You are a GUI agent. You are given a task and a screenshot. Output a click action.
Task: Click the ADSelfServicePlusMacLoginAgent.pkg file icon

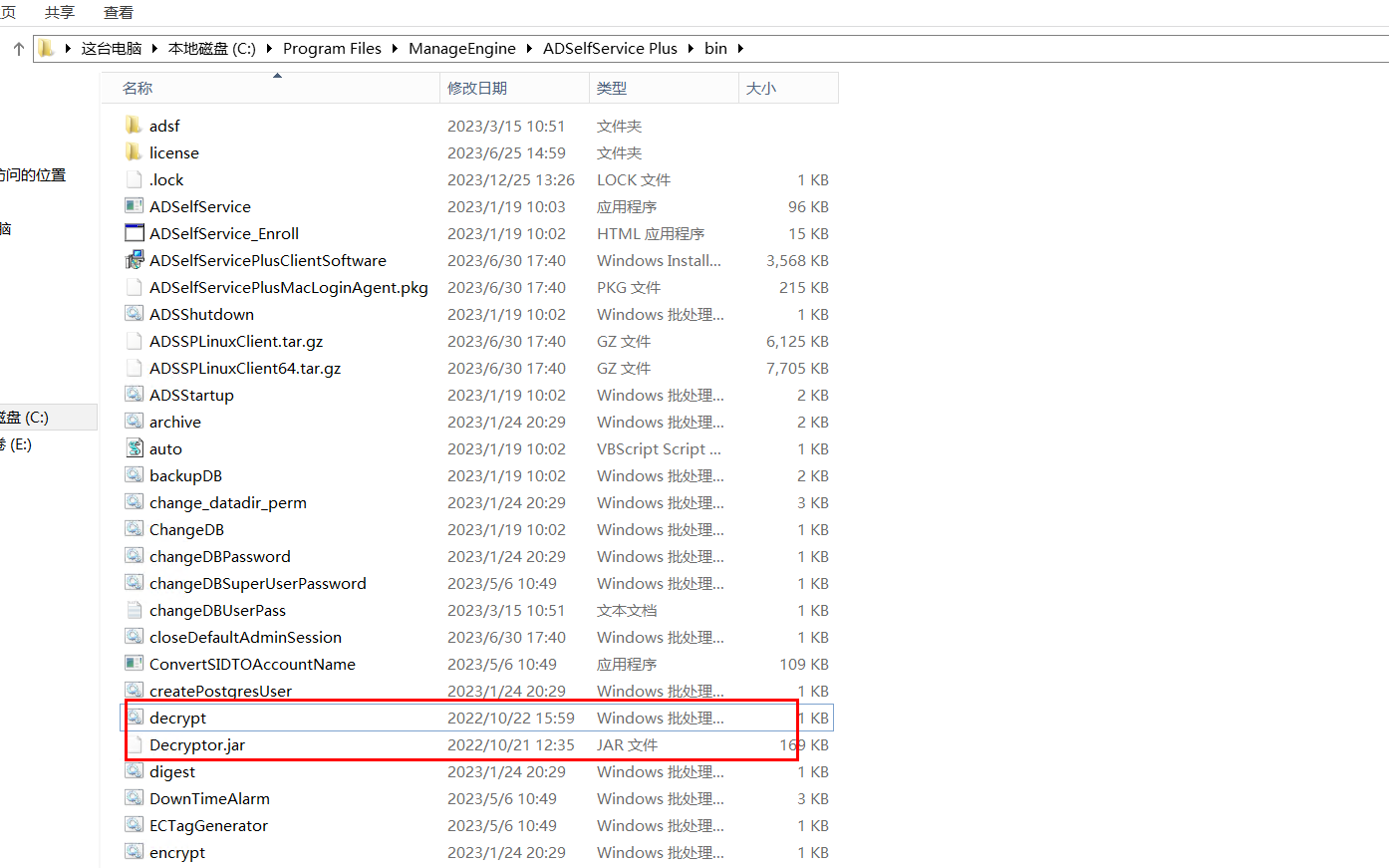pos(134,287)
